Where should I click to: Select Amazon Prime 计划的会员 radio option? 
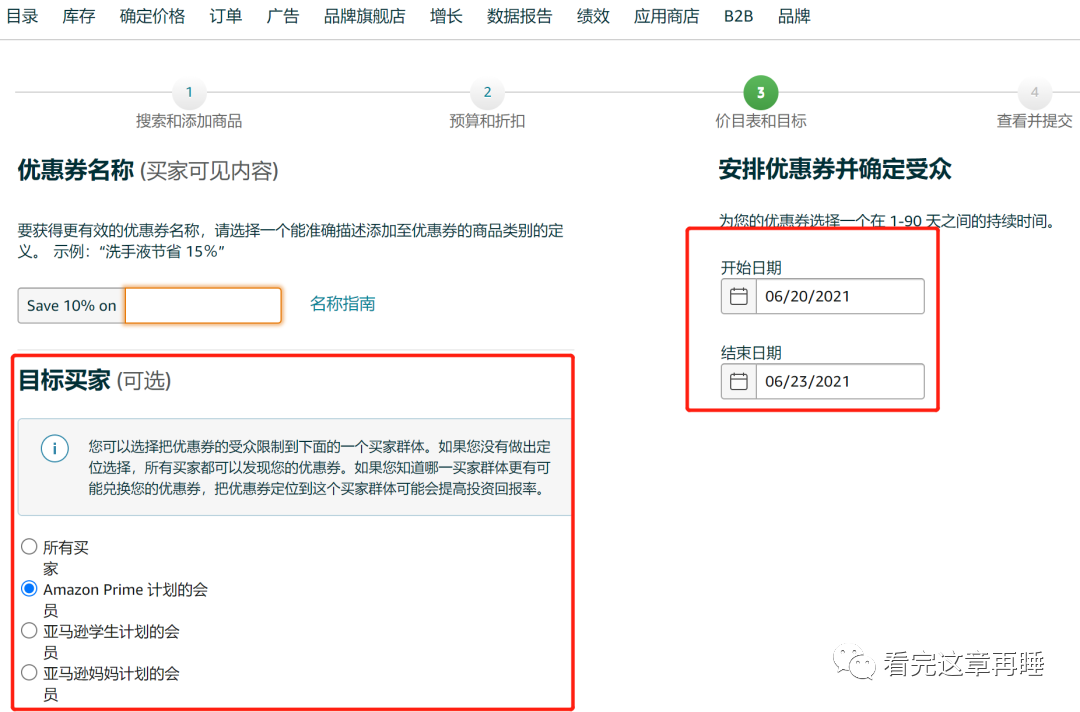(x=29, y=589)
